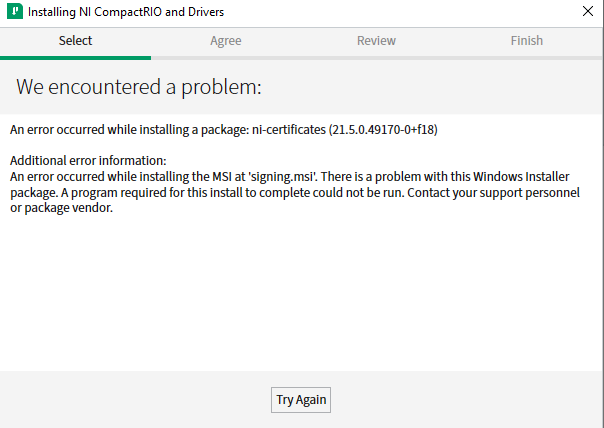Click the Try Again button
Screen dimensions: 604x428
tap(300, 400)
